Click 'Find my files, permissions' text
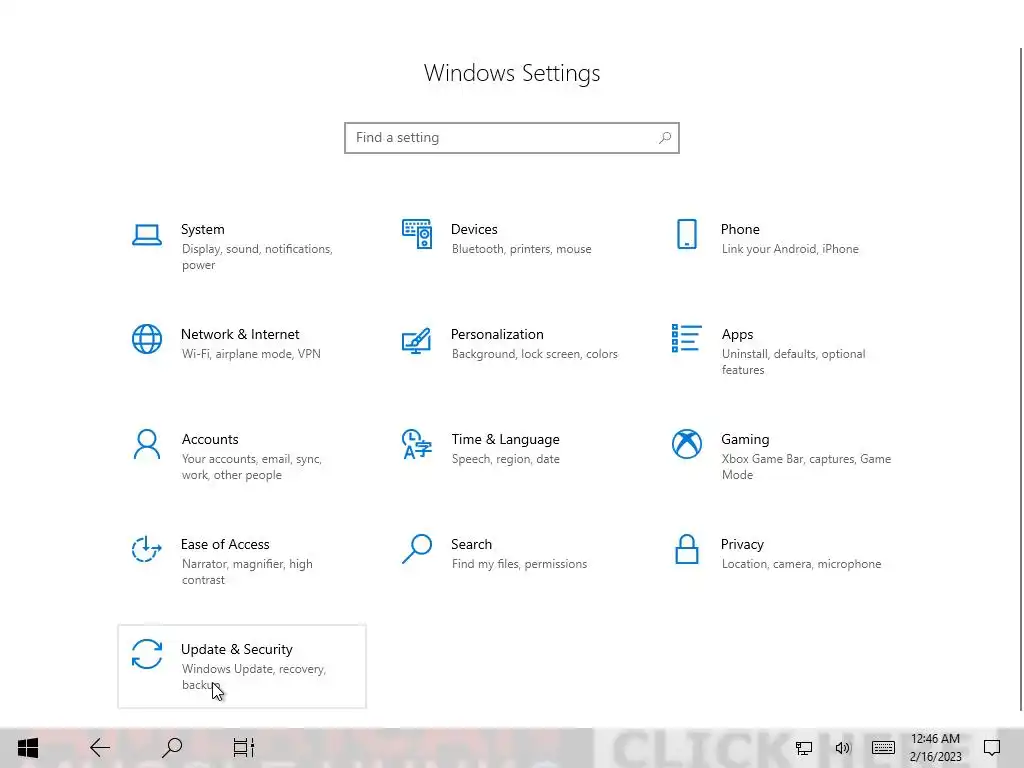 519,564
